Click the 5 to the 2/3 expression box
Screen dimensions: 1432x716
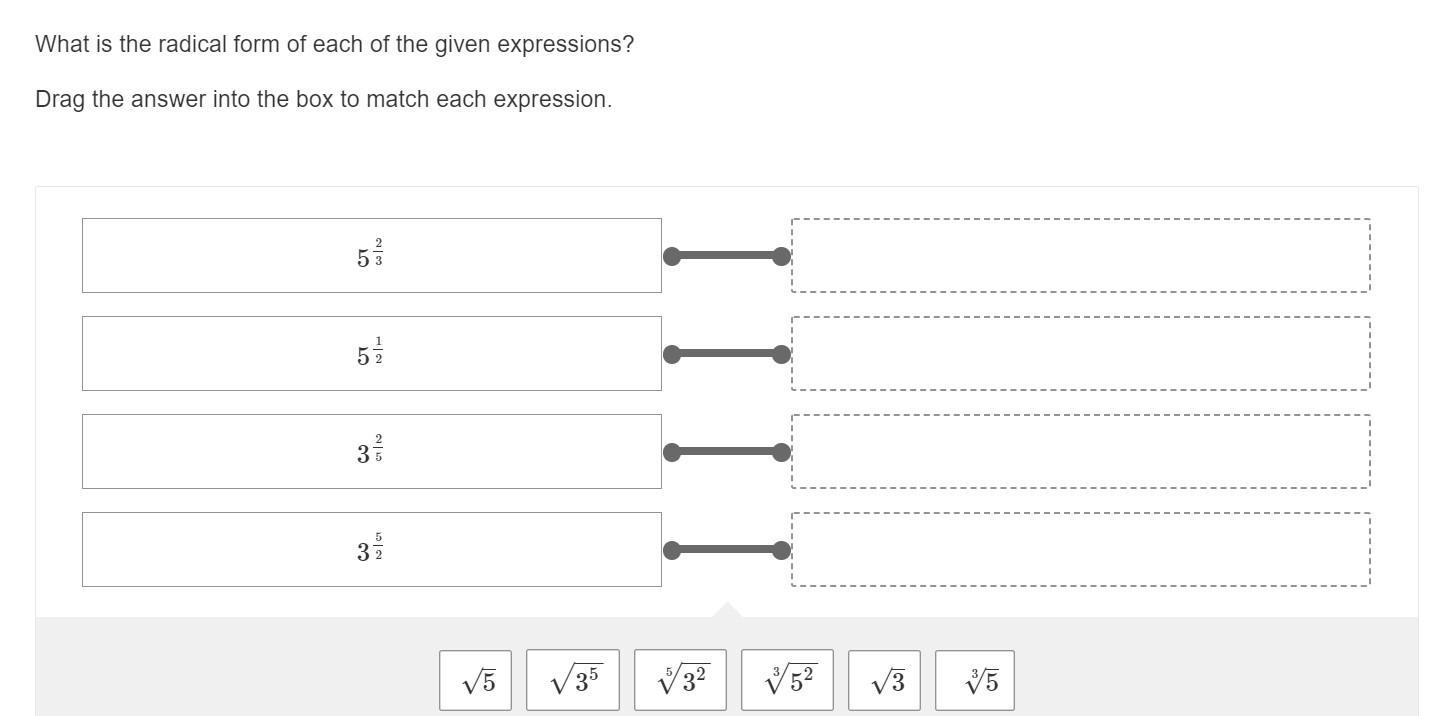pyautogui.click(x=371, y=256)
